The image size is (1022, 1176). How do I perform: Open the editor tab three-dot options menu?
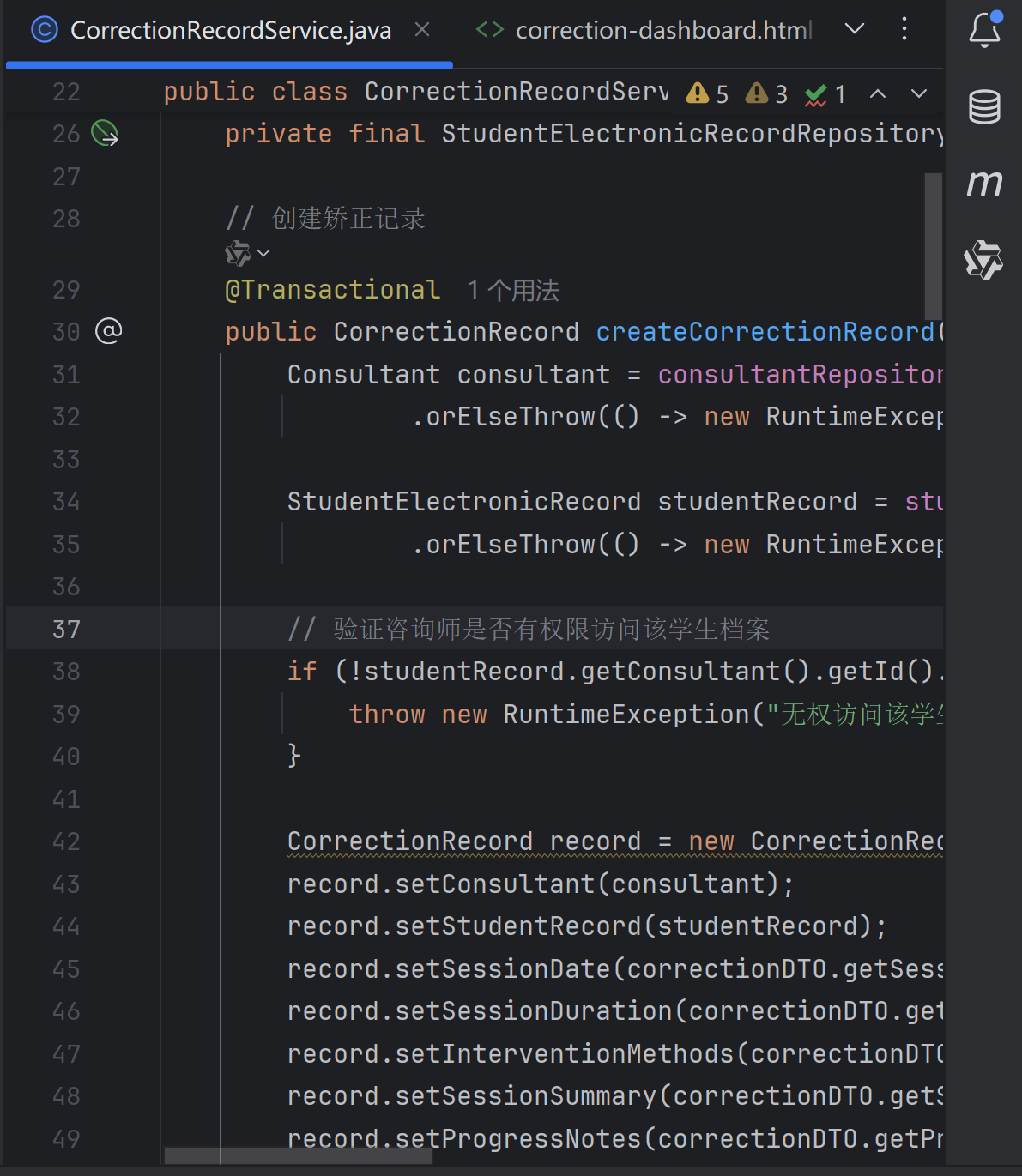pos(904,29)
